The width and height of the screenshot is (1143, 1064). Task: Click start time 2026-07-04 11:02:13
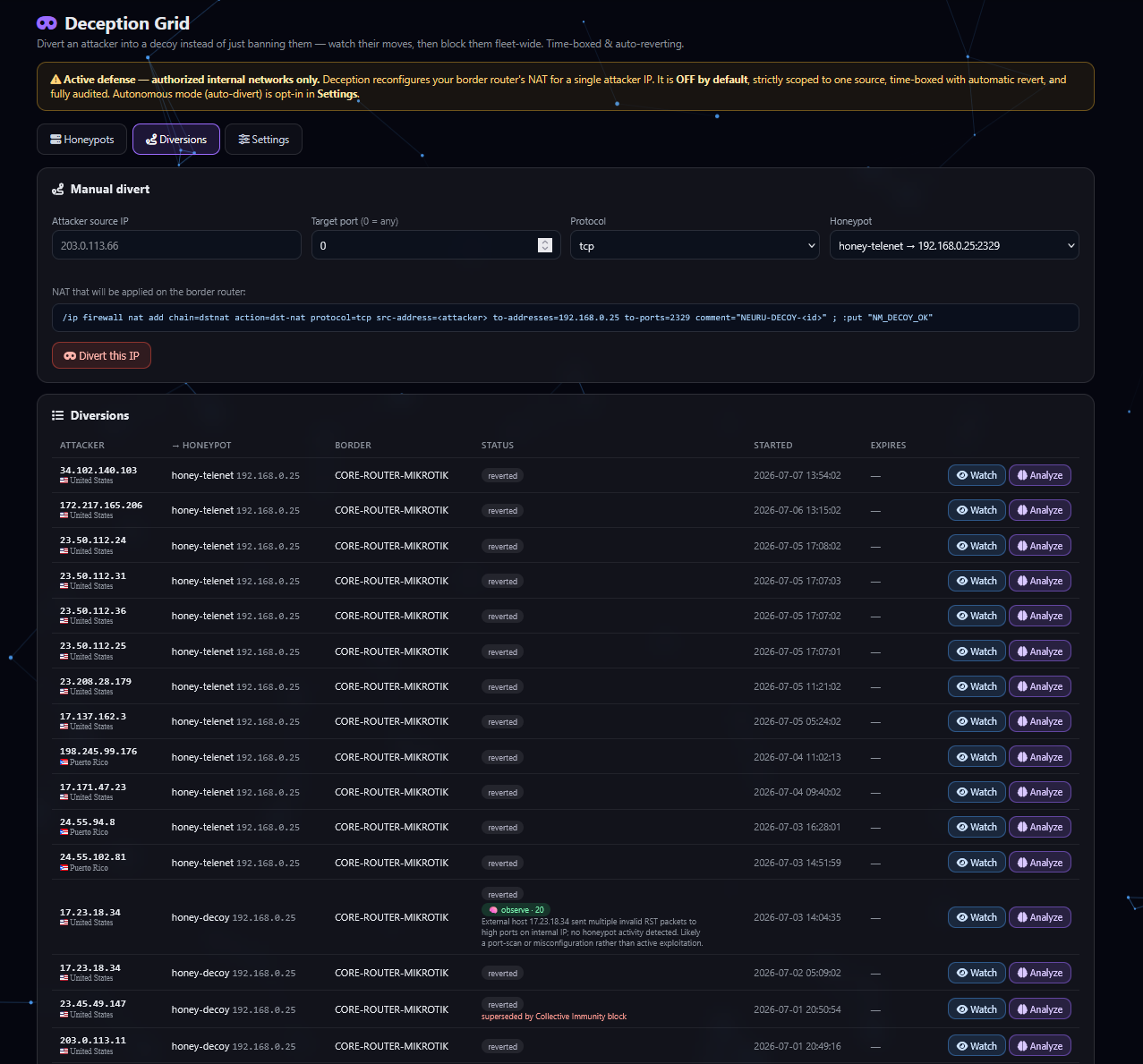point(798,757)
